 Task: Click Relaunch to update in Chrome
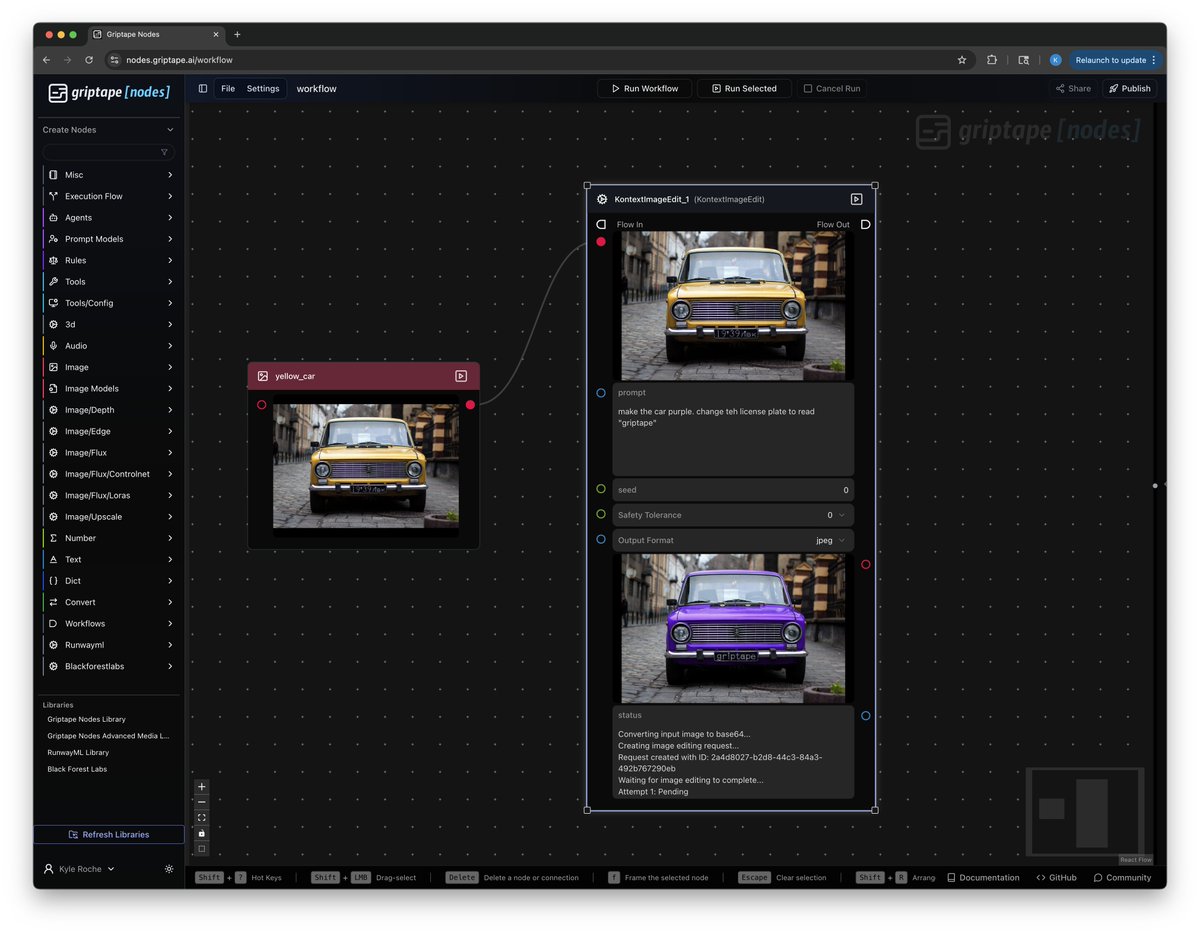coord(1116,60)
